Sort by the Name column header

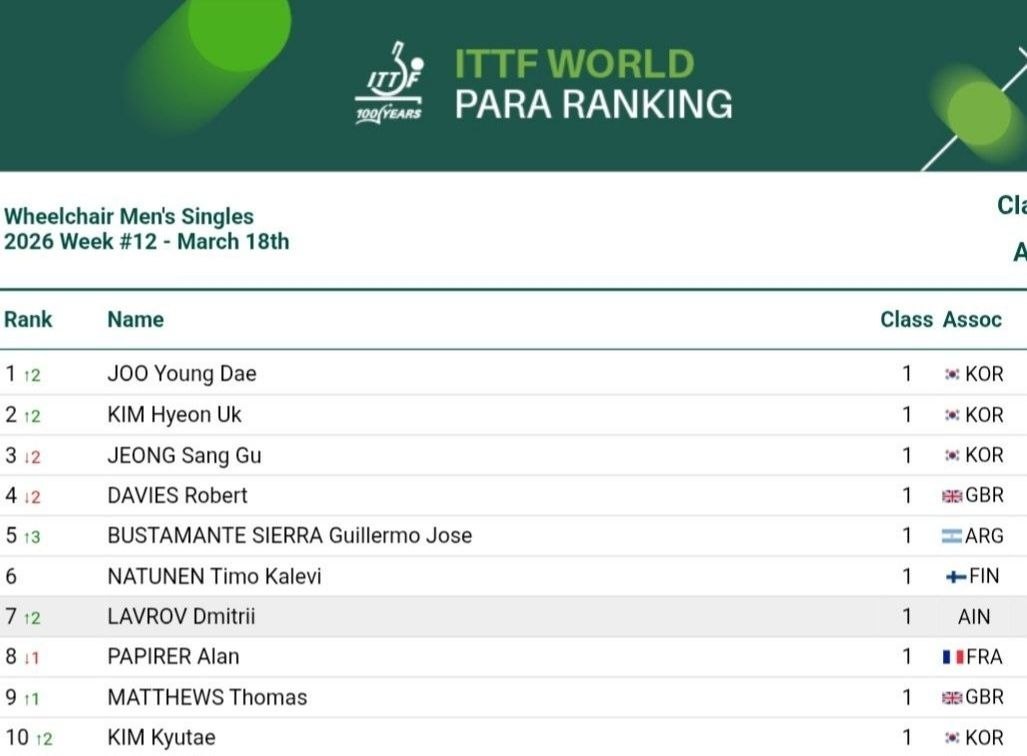click(135, 320)
